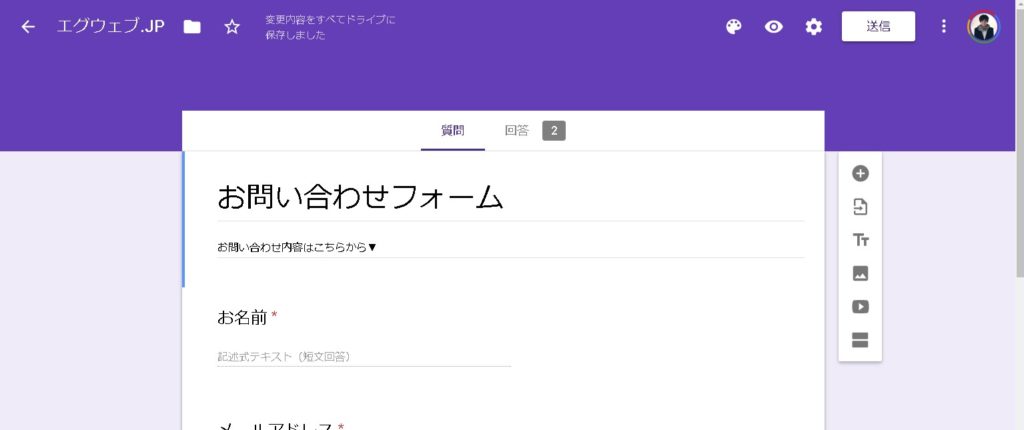Open form settings gear icon

pyautogui.click(x=814, y=27)
